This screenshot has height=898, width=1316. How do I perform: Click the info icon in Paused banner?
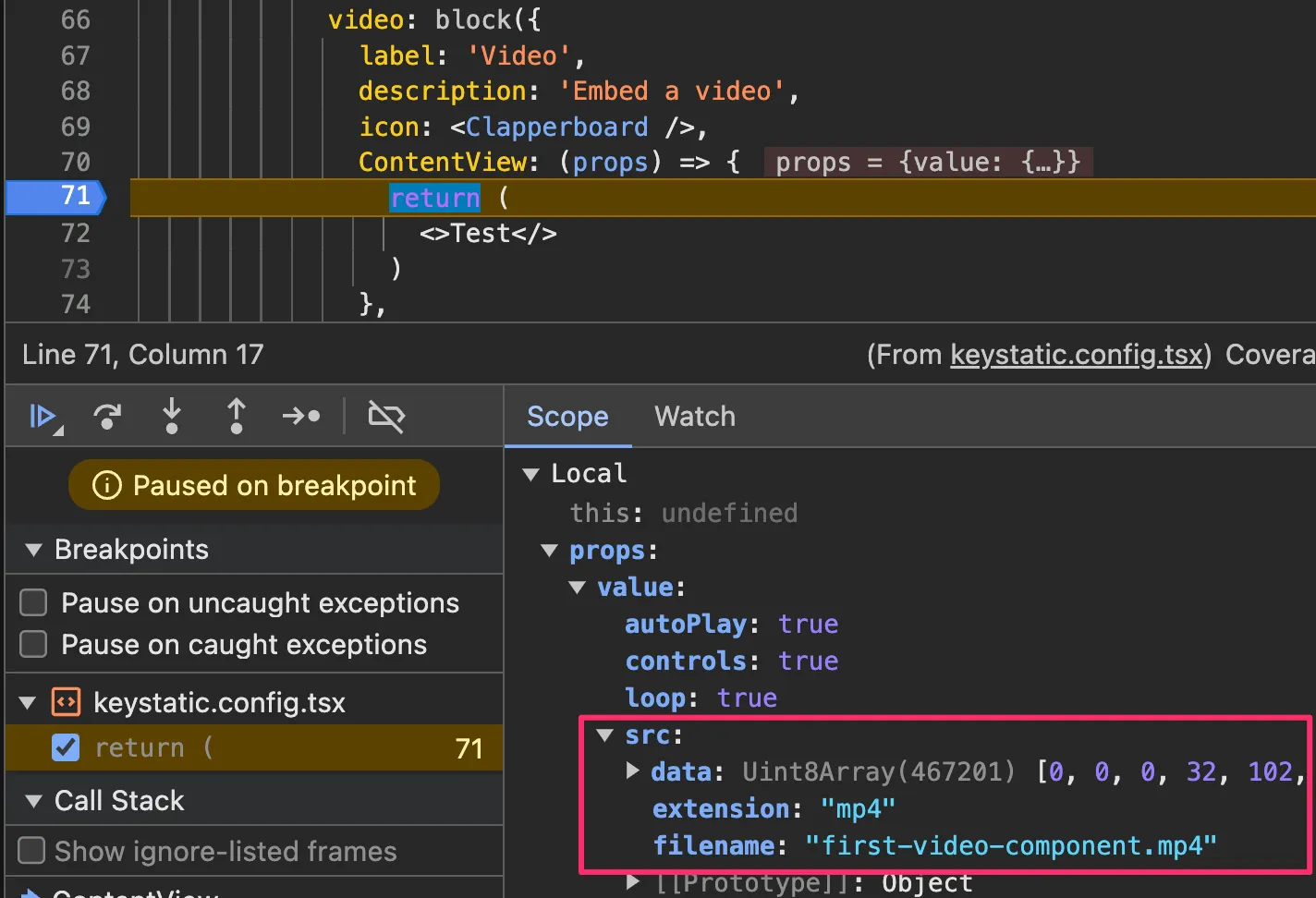click(x=107, y=485)
